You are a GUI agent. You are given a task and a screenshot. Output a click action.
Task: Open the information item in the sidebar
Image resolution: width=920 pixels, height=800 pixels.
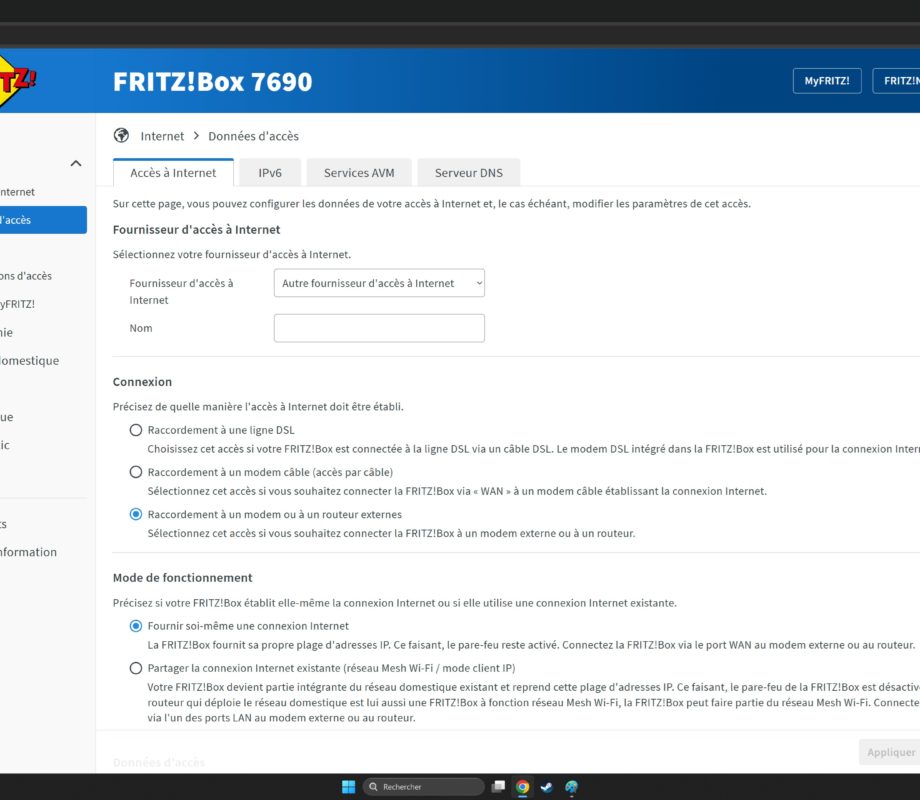pos(28,552)
